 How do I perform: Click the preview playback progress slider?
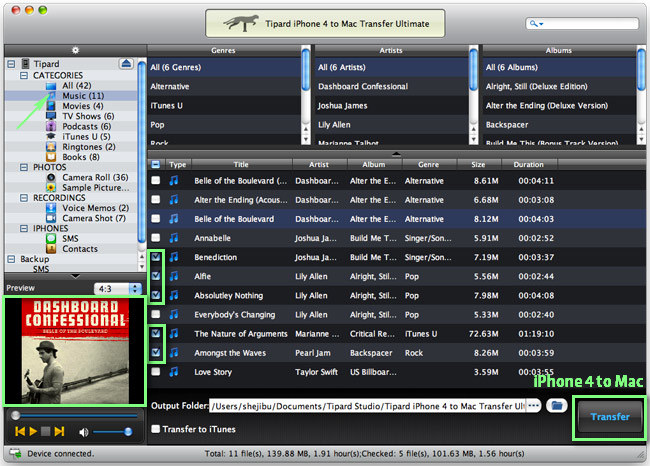75,415
